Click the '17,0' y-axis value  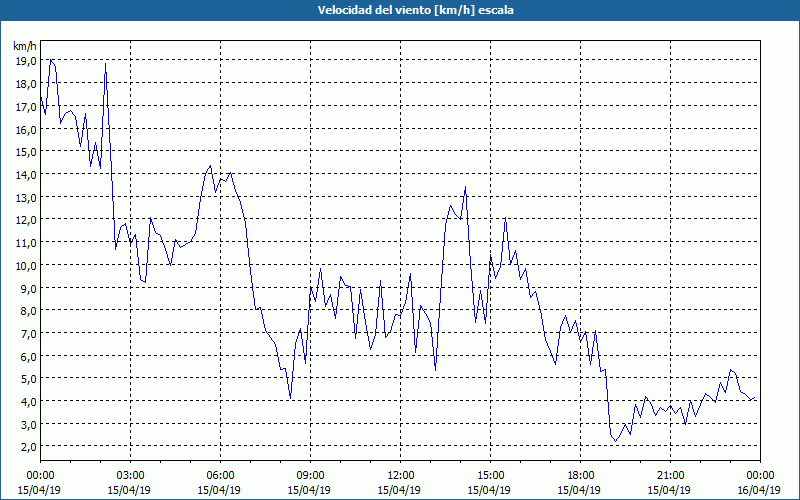pos(27,107)
